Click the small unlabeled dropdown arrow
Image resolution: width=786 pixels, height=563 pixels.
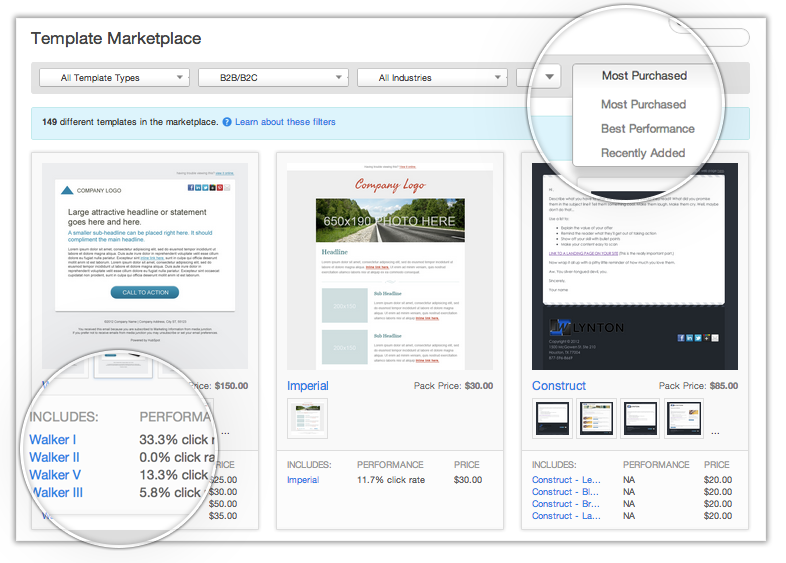point(549,77)
